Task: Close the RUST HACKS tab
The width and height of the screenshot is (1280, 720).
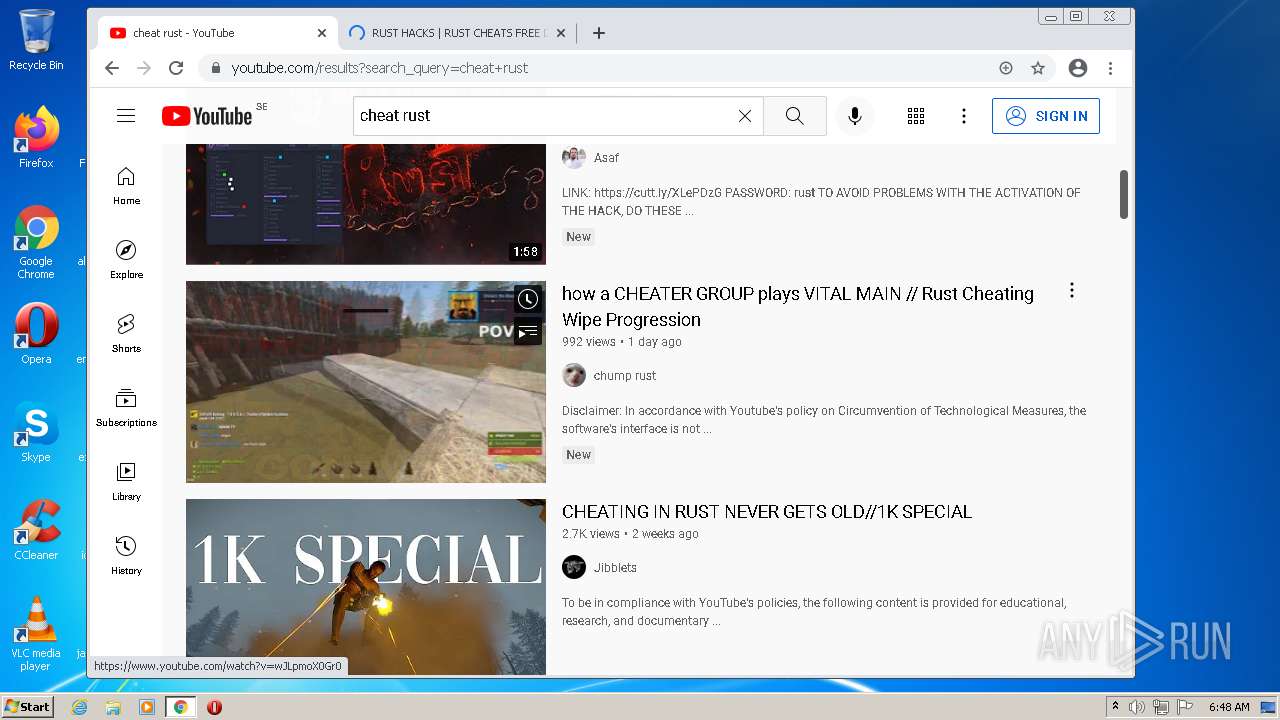Action: 561,33
